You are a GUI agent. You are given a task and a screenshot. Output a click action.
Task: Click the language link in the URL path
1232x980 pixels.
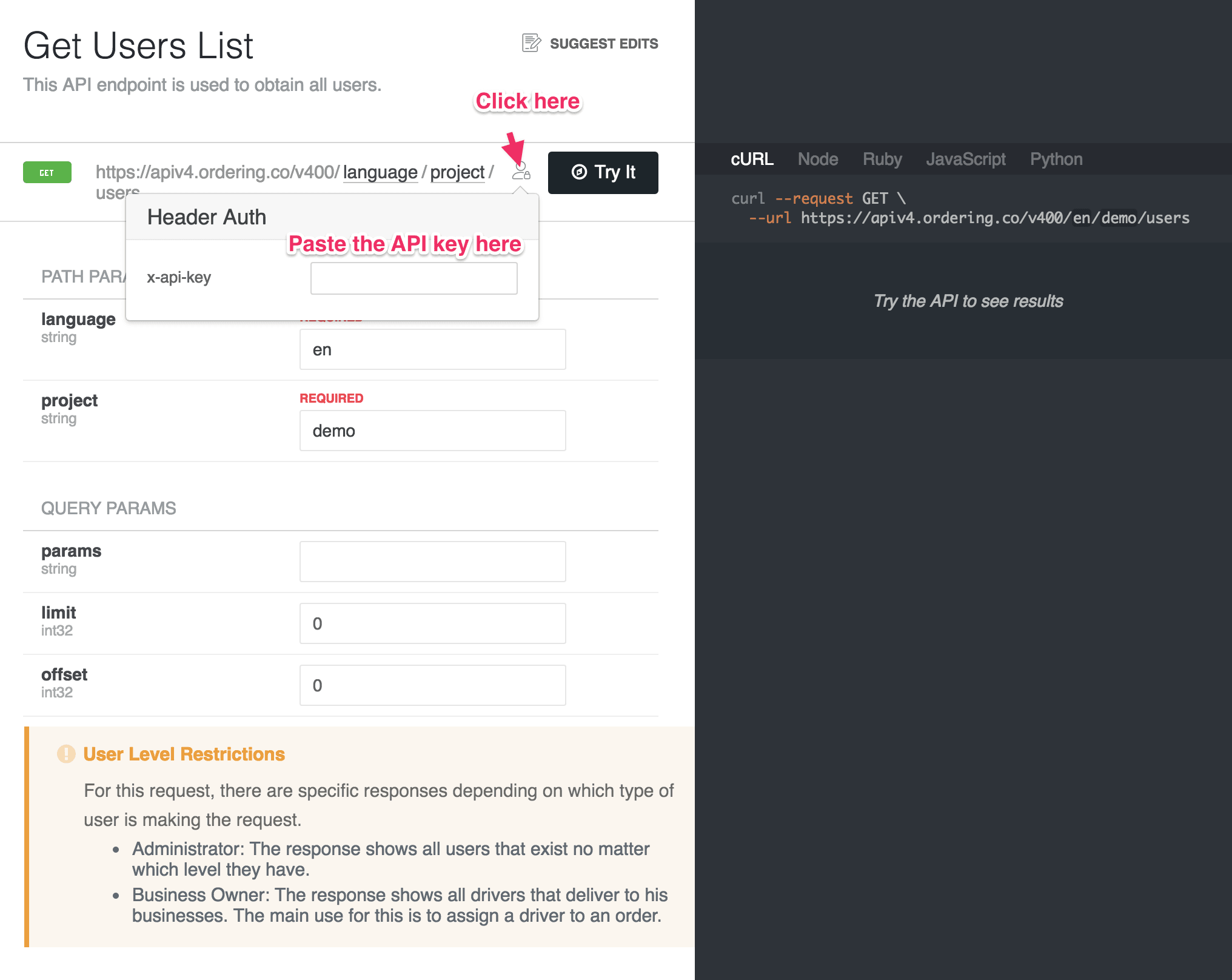(x=380, y=172)
